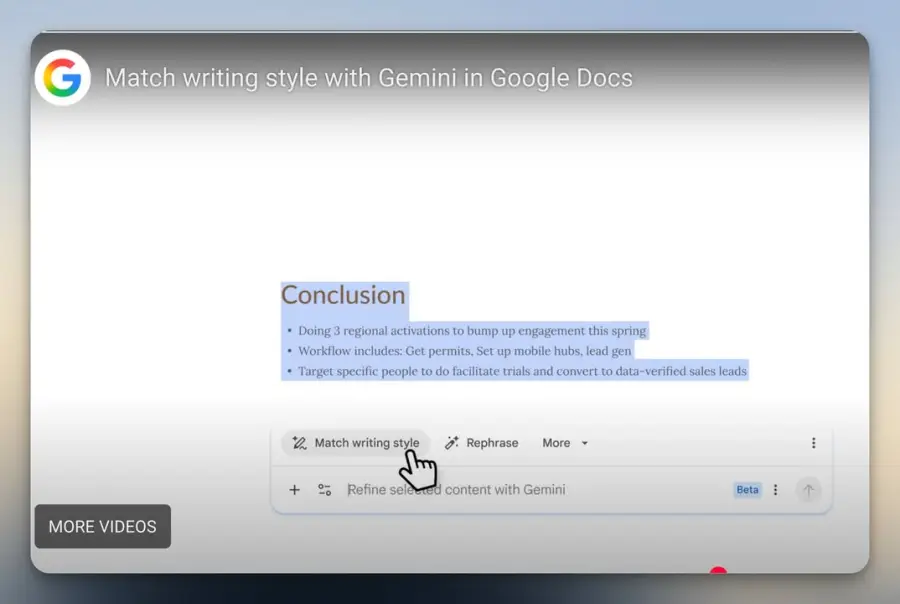Click the Conclusion heading
900x604 pixels.
[343, 295]
